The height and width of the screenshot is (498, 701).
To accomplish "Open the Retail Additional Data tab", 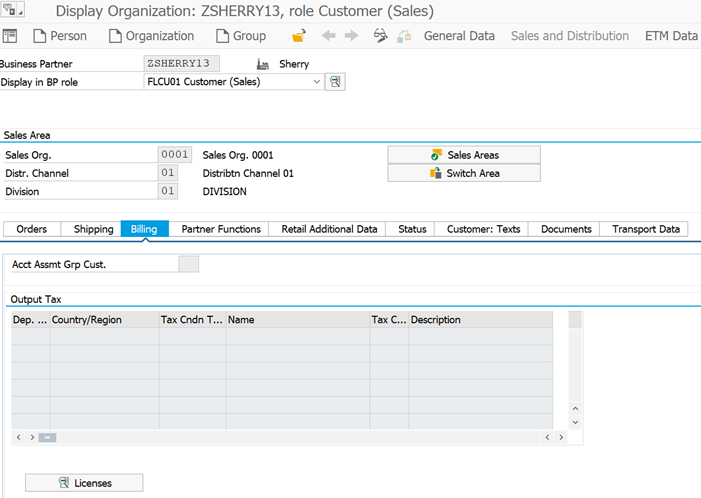I will click(329, 229).
